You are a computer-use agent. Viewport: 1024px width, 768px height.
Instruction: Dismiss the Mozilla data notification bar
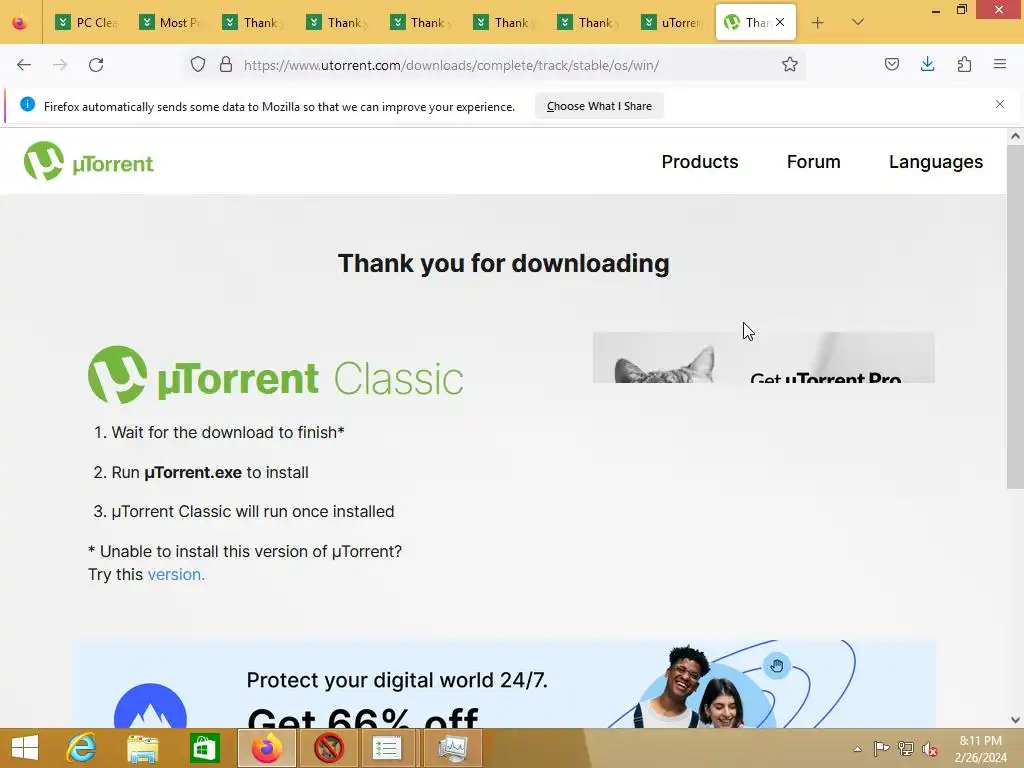pyautogui.click(x=1000, y=104)
